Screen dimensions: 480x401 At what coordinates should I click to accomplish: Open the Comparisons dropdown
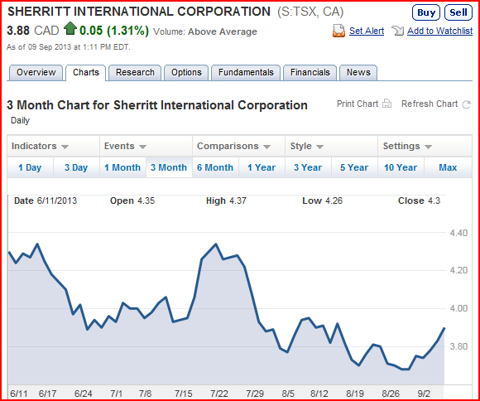[x=239, y=146]
